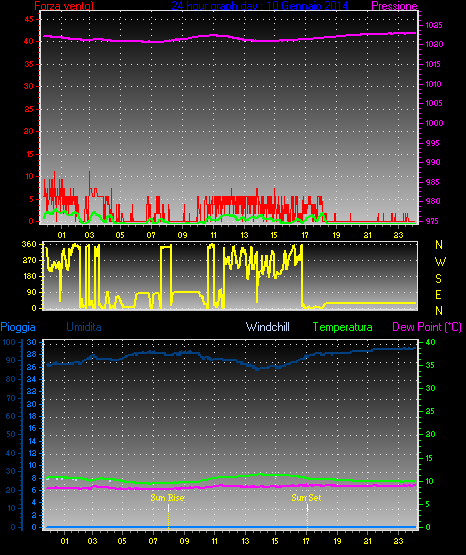Screen dimensions: 466x555
Task: Select the red 'Forza vento)' label
Action: click(64, 5)
